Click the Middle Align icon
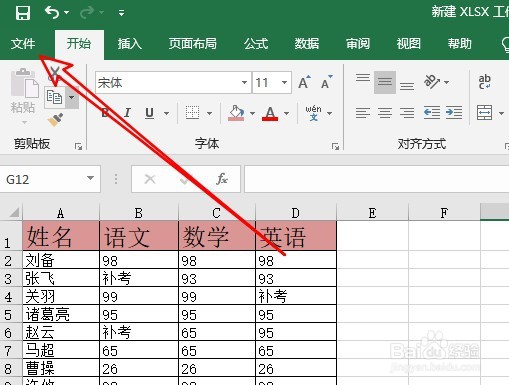The height and width of the screenshot is (385, 509). coord(385,82)
